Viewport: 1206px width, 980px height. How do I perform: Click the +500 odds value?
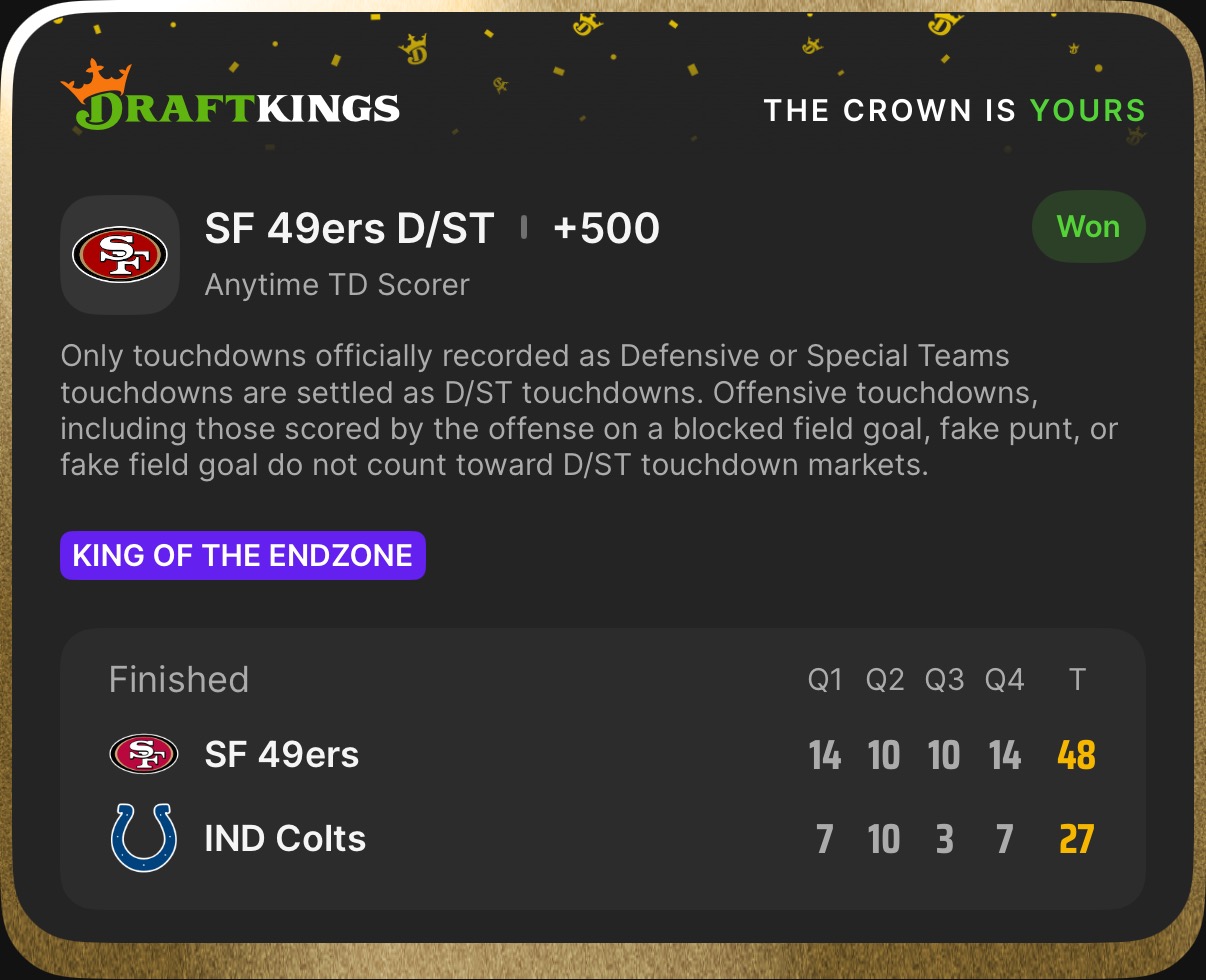(x=606, y=229)
